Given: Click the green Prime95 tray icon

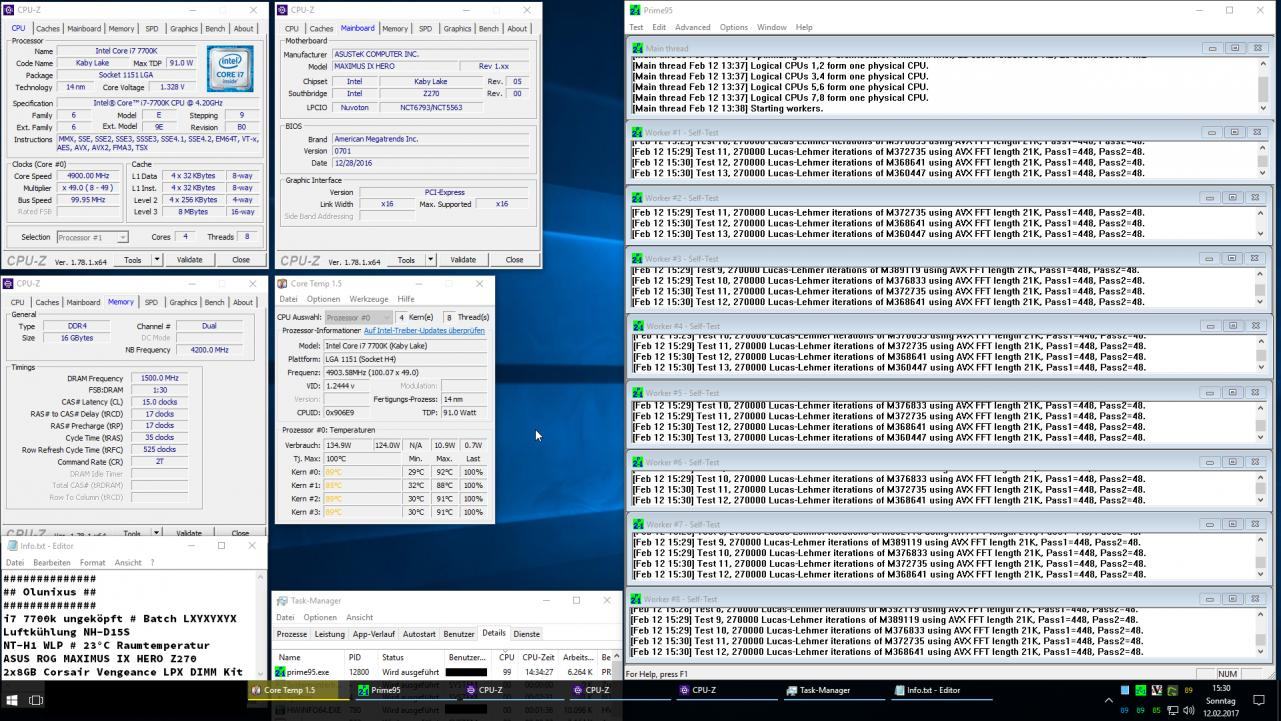Looking at the screenshot, I should point(1140,690).
